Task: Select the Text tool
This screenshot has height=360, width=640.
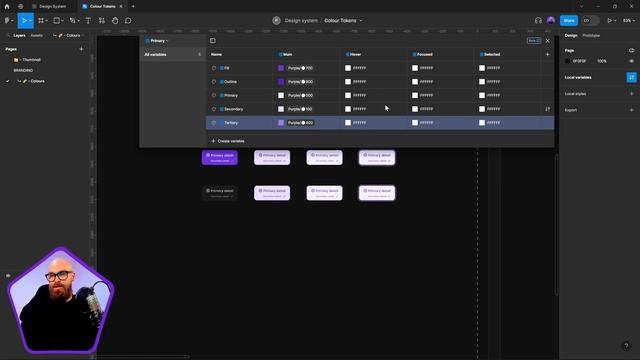Action: coord(88,20)
